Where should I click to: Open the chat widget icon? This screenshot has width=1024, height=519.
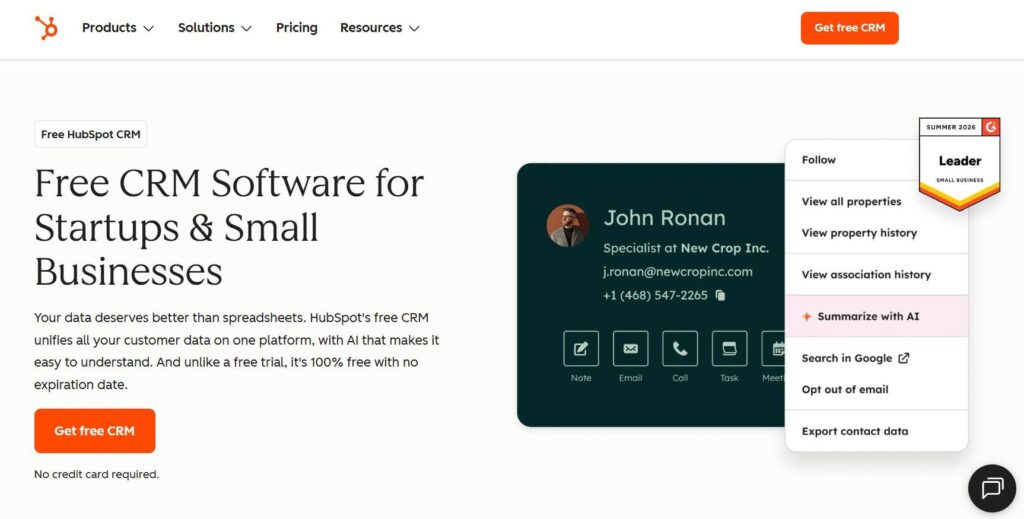pos(991,488)
